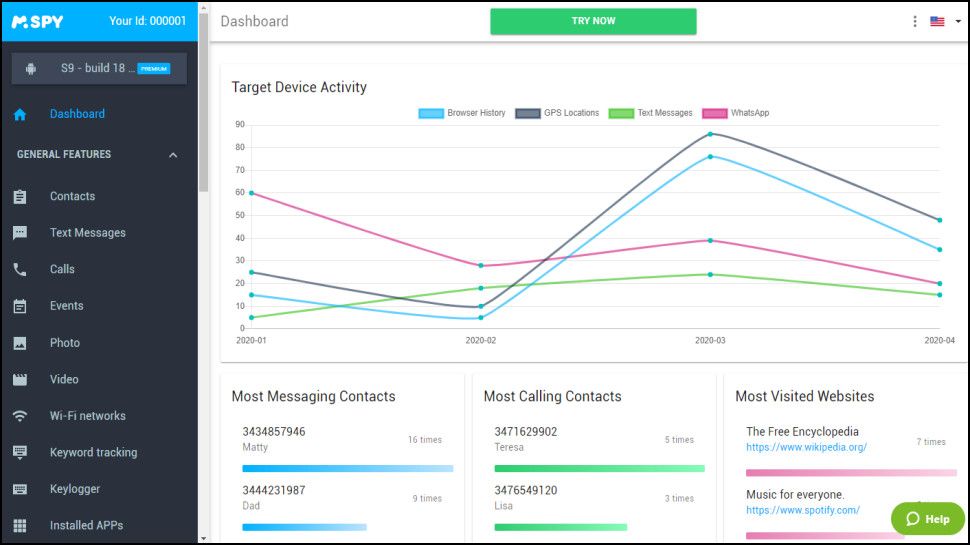
Task: Click the Keylogger keyboard icon
Action: coord(20,489)
